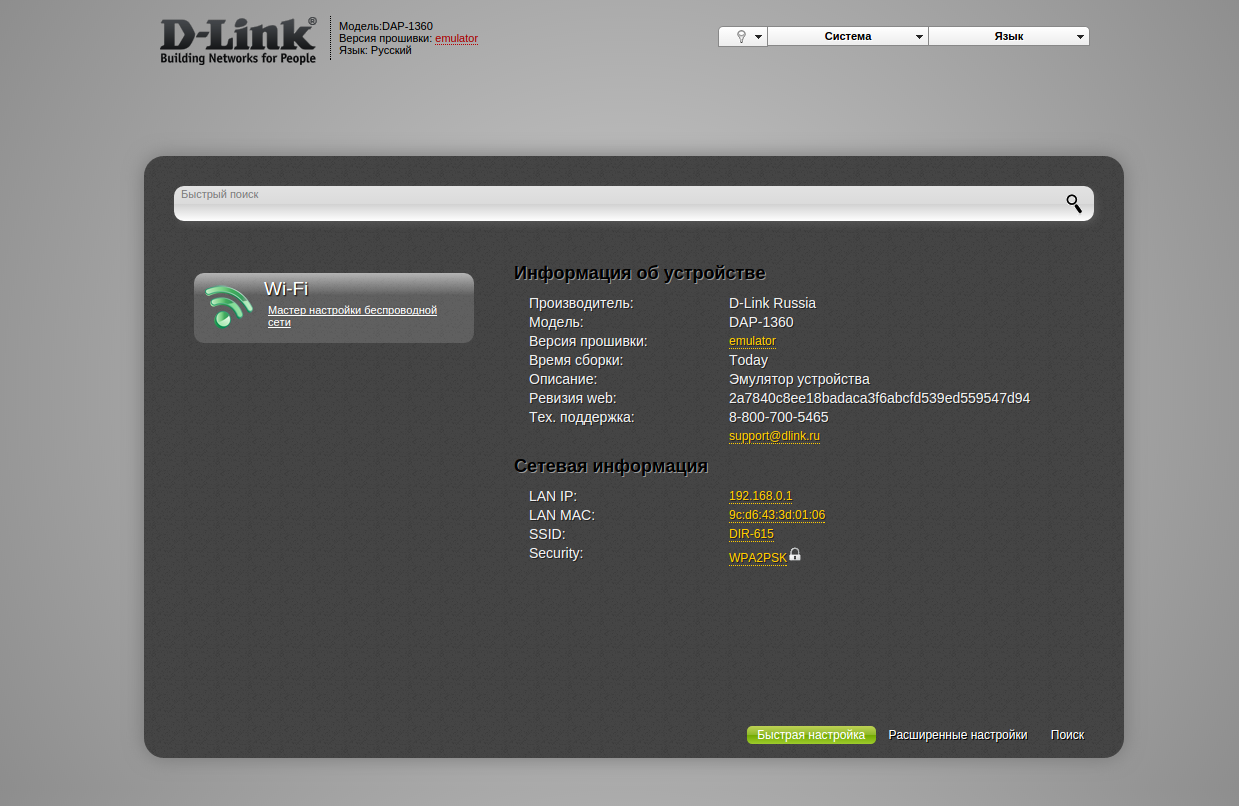Click the support@dlink.ru email link
The width and height of the screenshot is (1239, 806).
tap(774, 436)
